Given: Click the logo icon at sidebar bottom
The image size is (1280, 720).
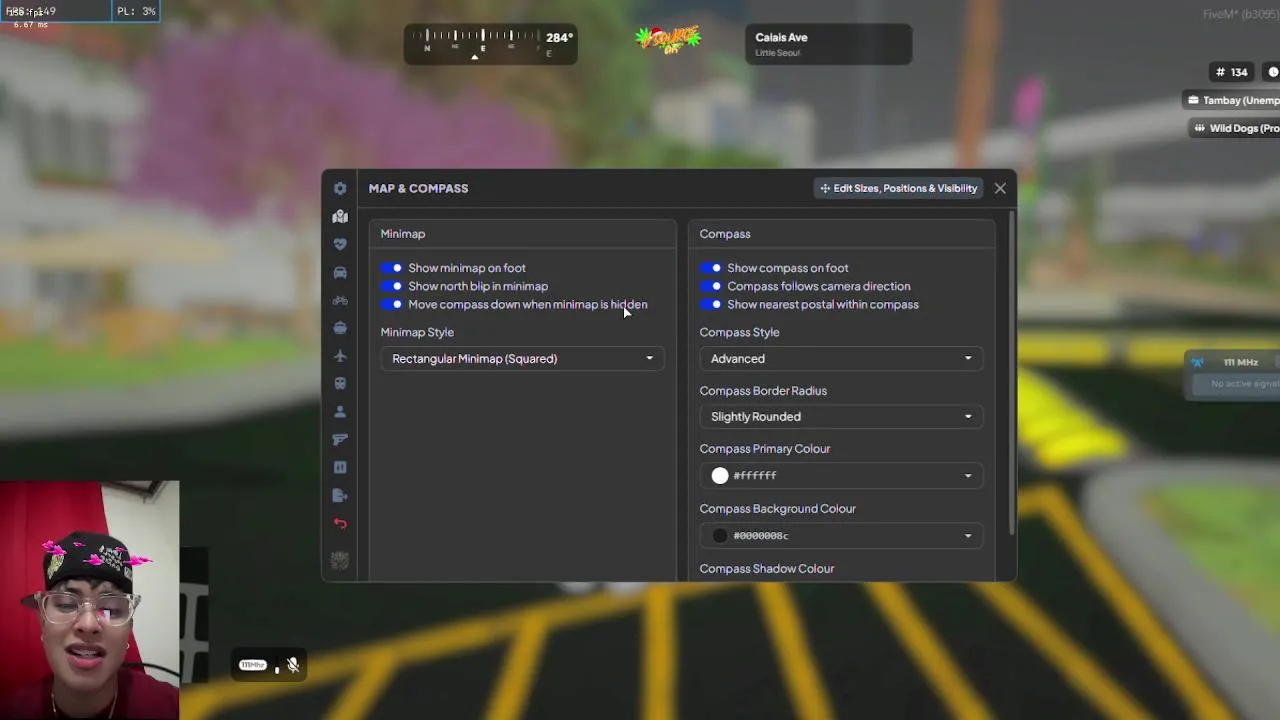Looking at the screenshot, I should point(340,561).
